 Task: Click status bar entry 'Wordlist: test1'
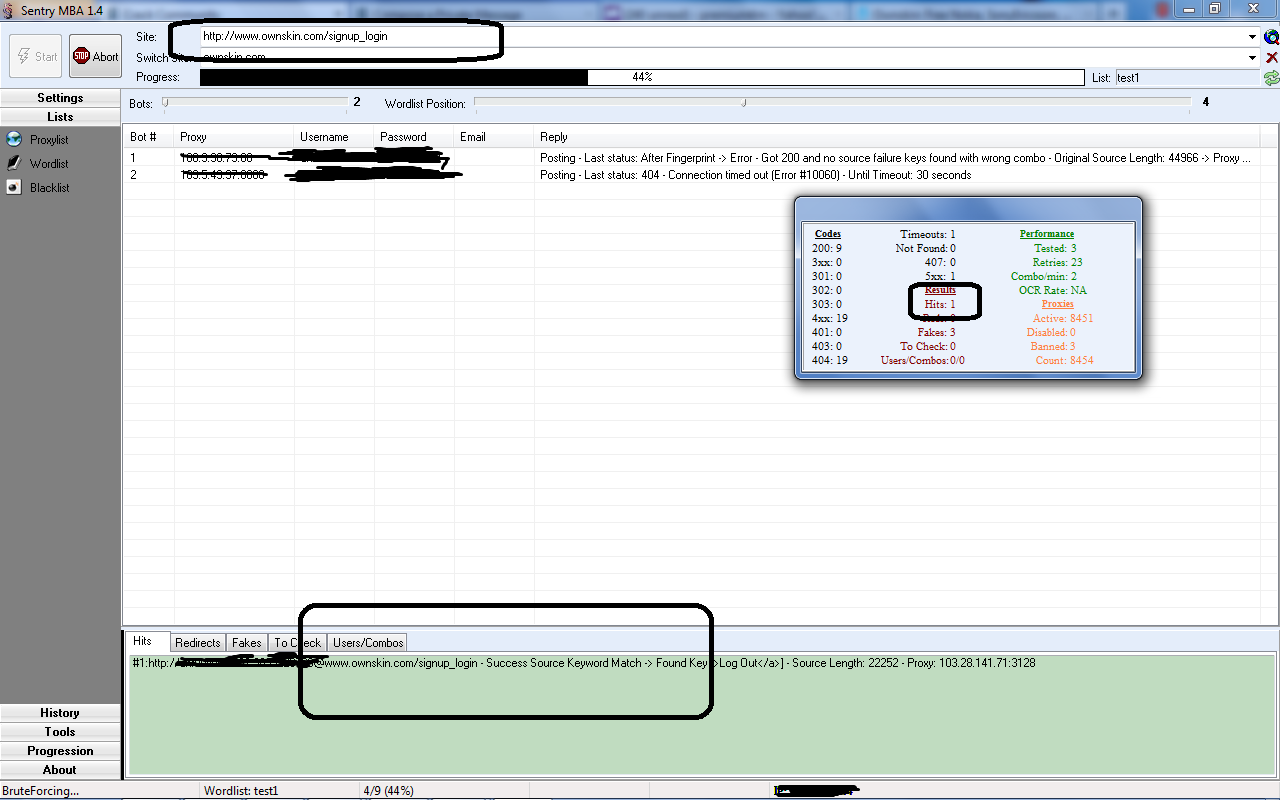pos(241,791)
